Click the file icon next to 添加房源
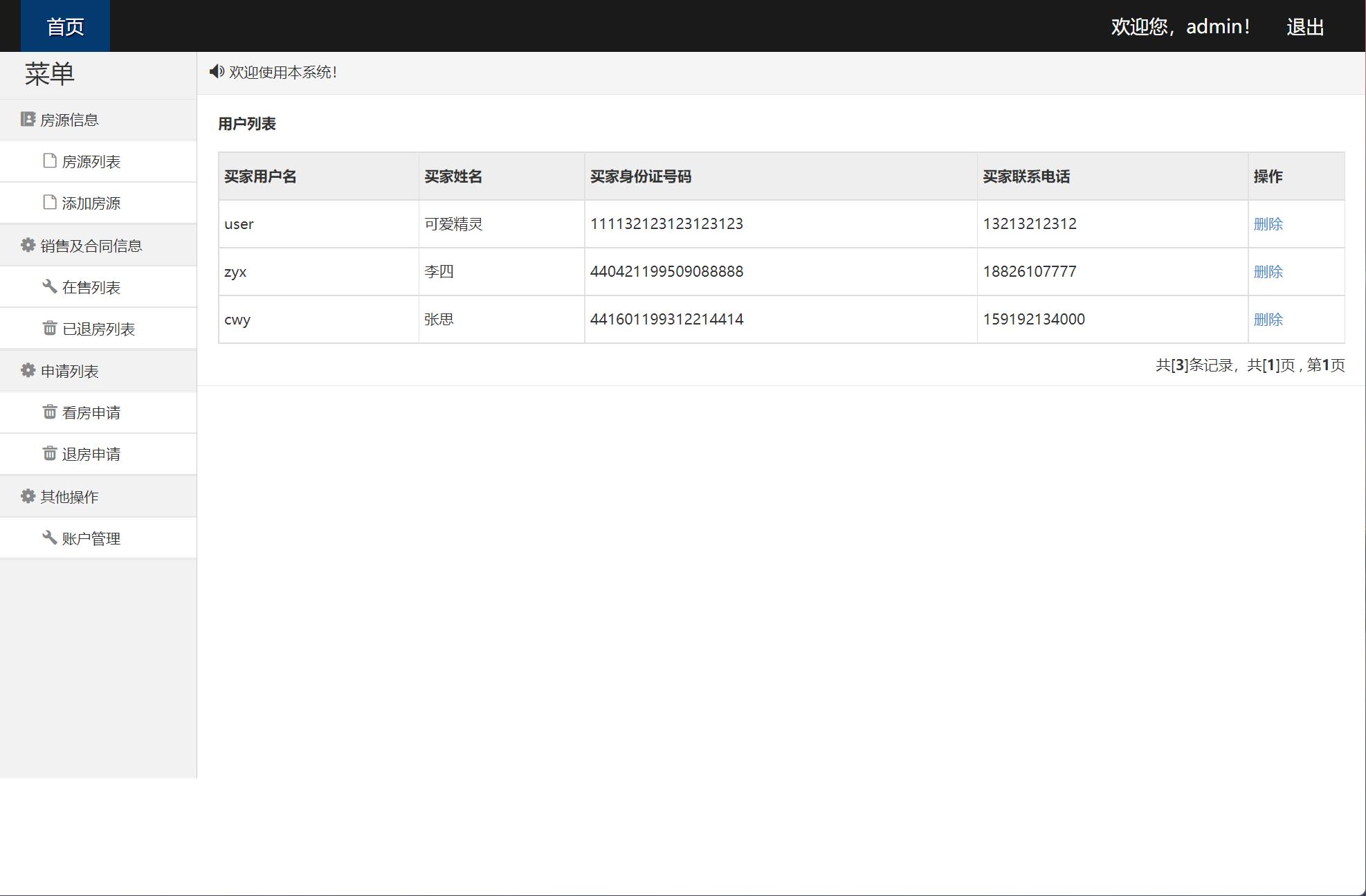1366x896 pixels. point(50,203)
